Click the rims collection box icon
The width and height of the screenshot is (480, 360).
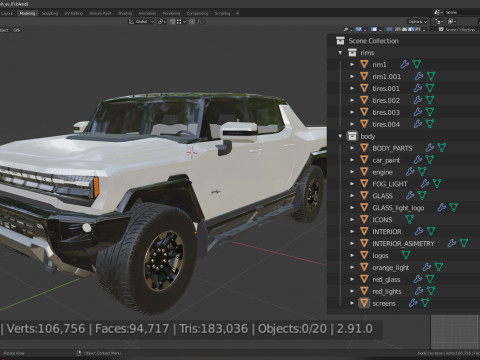pos(352,53)
